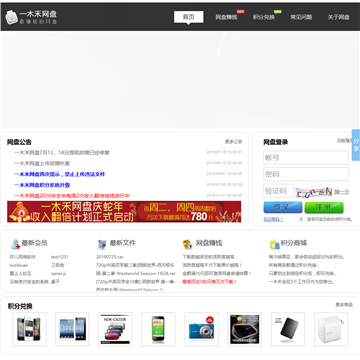360x360 pixels.
Task: Open 常见问题 in the top navigation
Action: click(x=301, y=17)
